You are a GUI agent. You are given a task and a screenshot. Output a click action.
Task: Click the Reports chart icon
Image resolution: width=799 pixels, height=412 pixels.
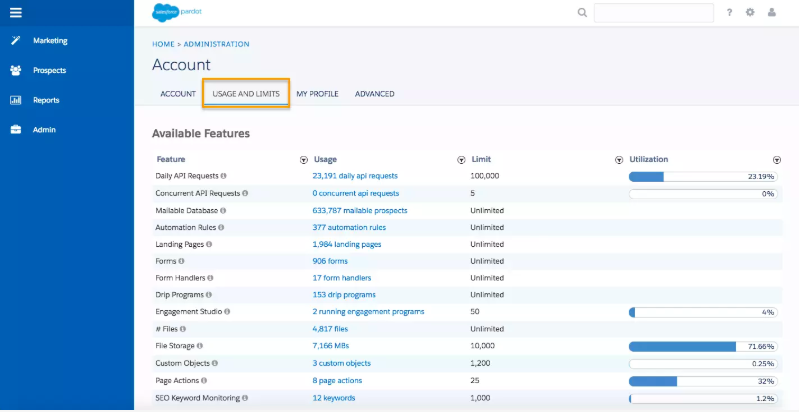(x=16, y=100)
